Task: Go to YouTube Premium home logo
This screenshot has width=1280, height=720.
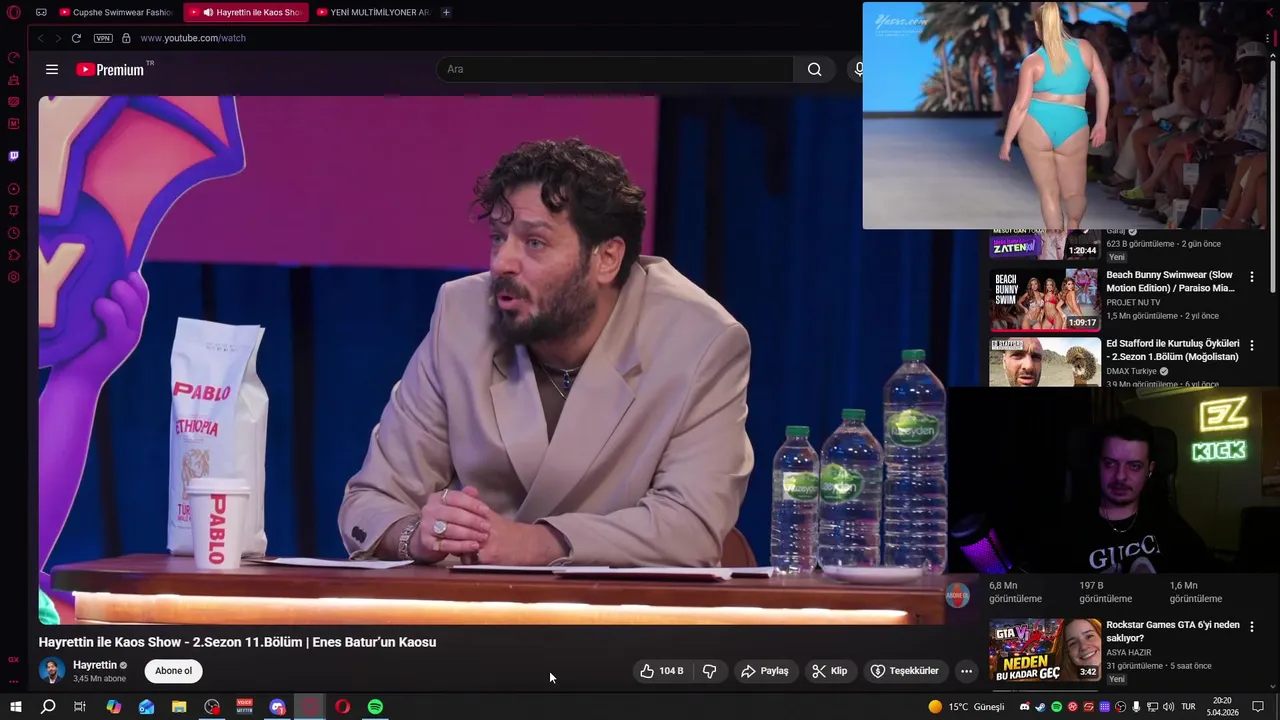Action: [111, 69]
